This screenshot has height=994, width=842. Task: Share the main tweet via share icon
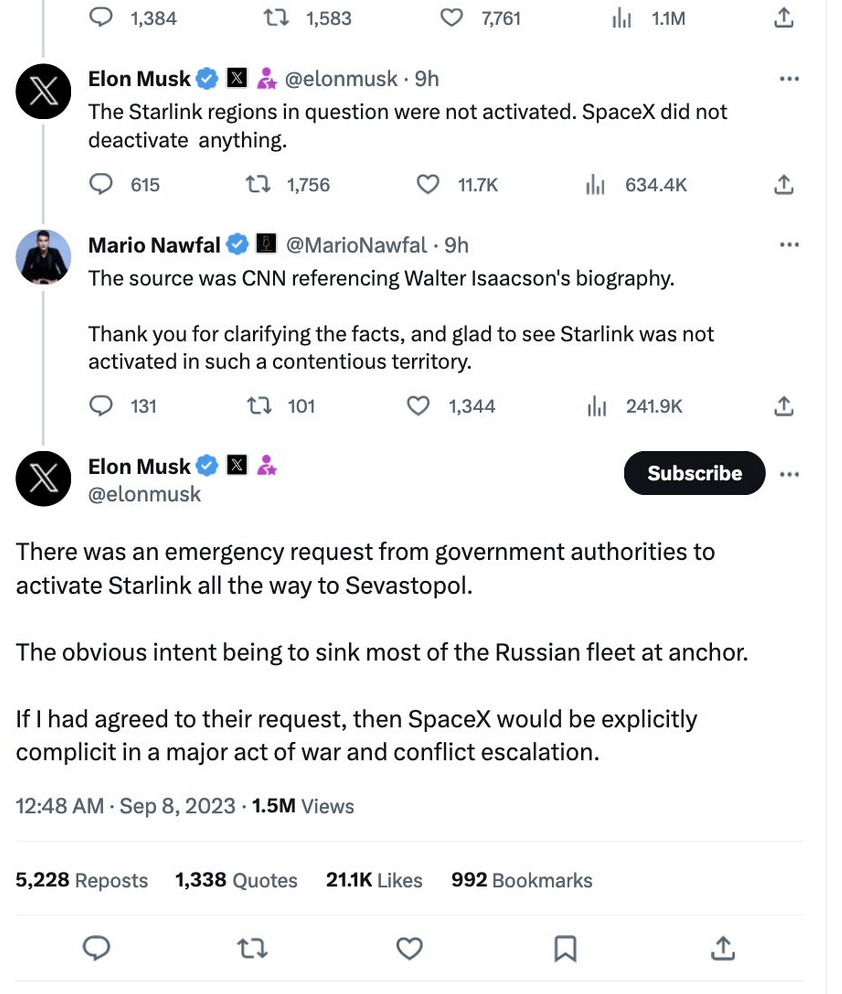click(x=721, y=947)
